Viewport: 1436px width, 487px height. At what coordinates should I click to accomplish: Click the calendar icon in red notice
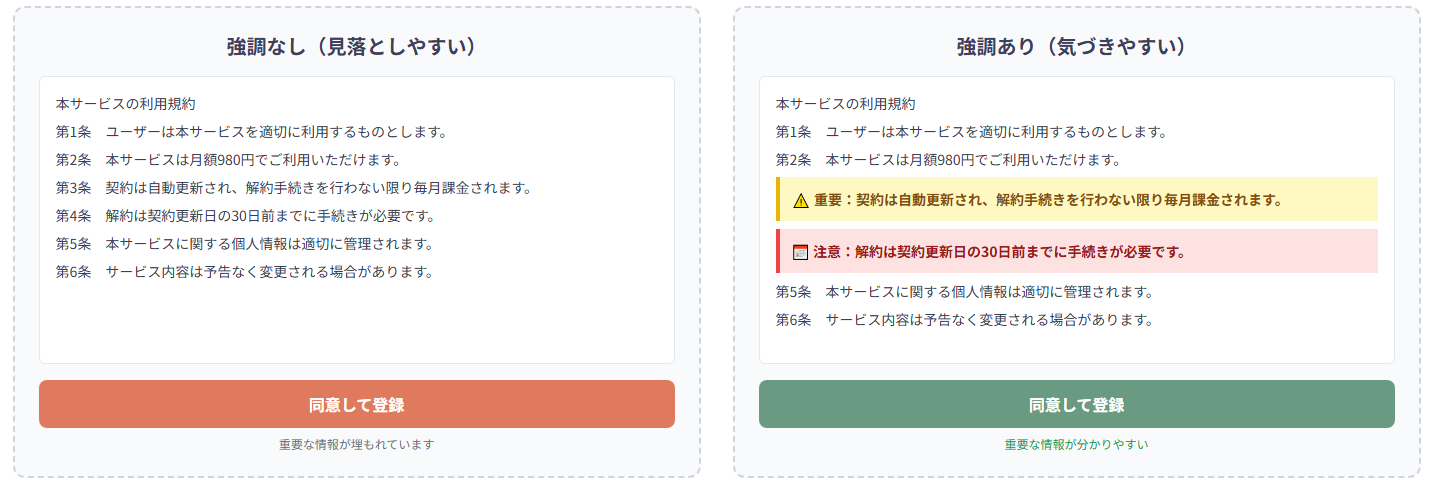pyautogui.click(x=800, y=252)
